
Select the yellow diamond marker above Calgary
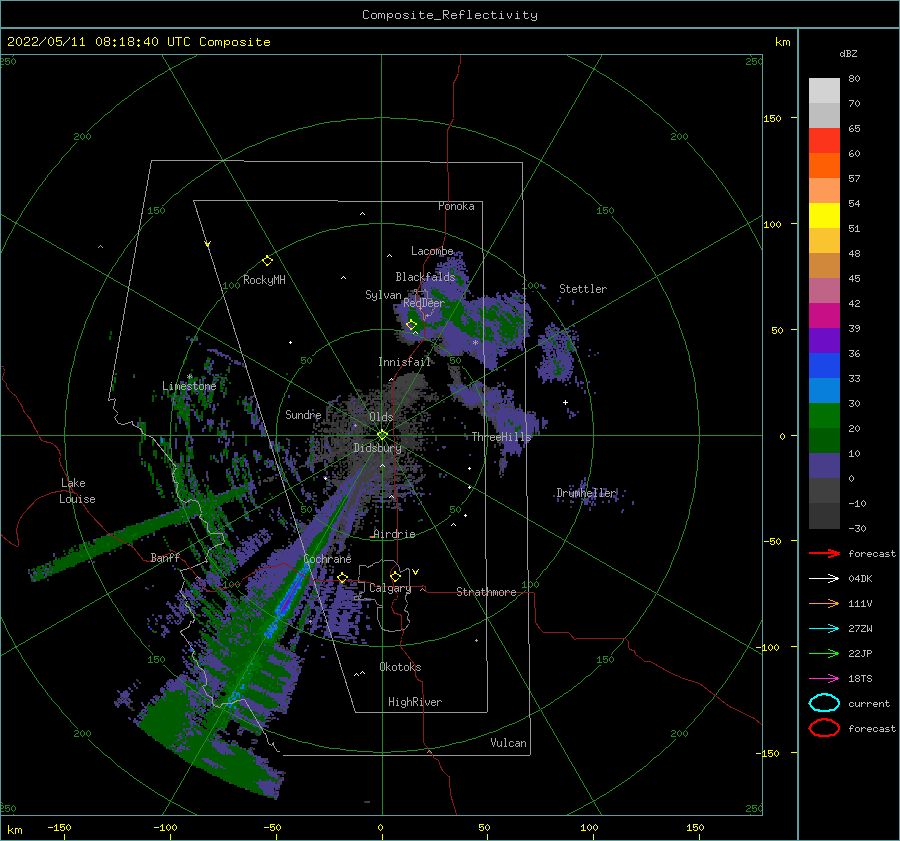click(395, 576)
